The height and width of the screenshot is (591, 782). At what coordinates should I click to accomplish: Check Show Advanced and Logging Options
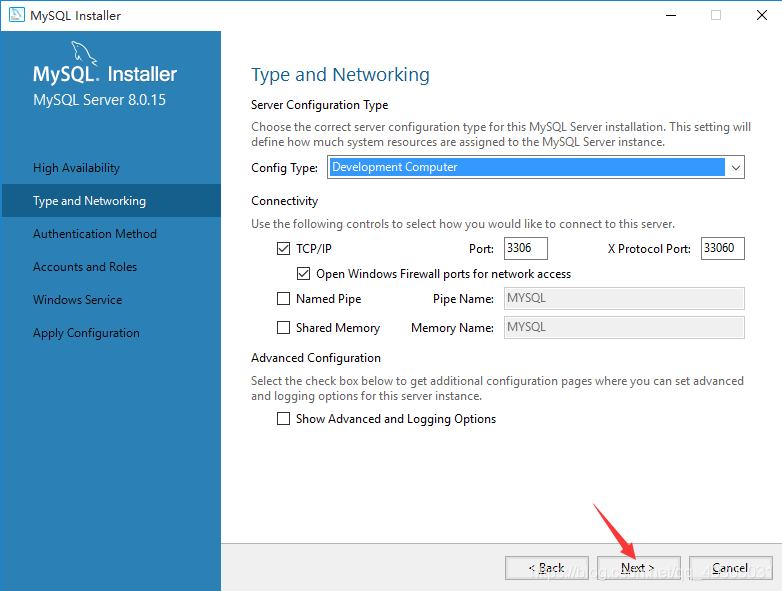pos(283,418)
